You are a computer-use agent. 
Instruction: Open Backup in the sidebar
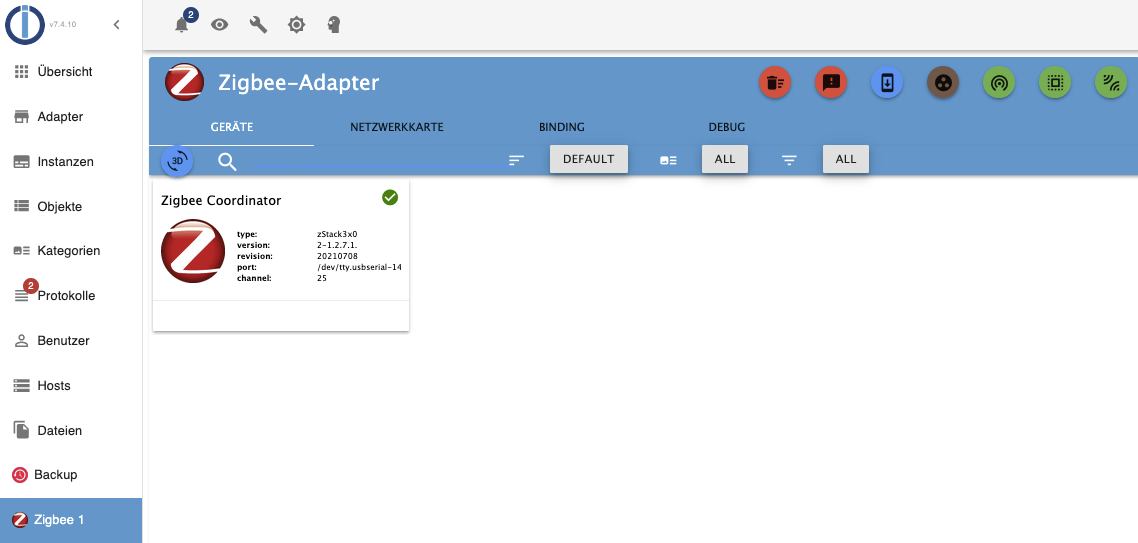71,475
